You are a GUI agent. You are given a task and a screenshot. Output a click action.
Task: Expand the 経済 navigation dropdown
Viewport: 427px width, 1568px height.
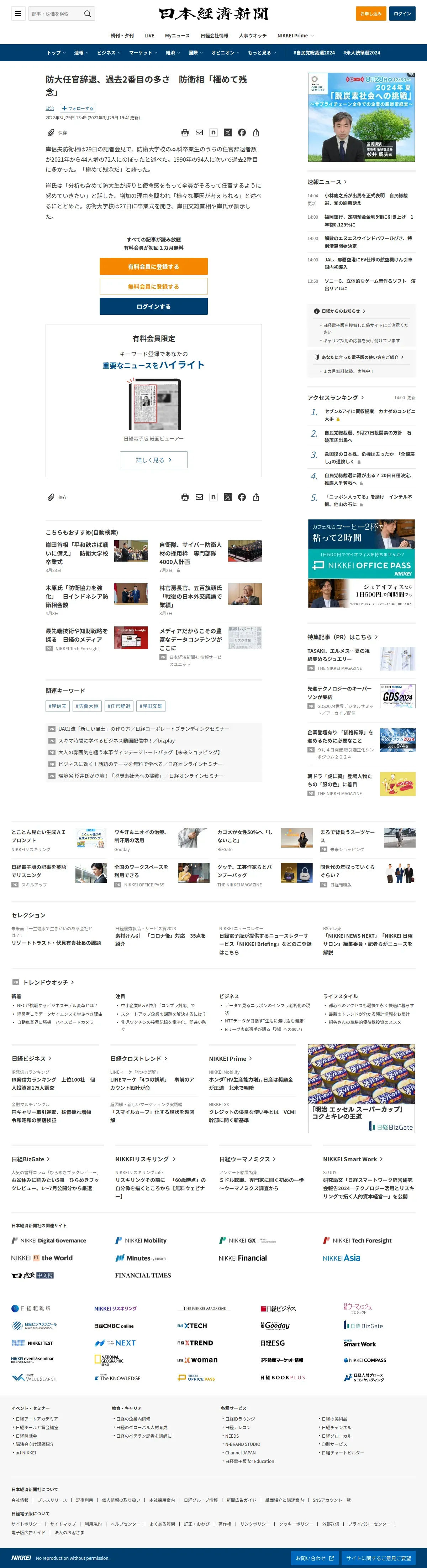[x=173, y=53]
